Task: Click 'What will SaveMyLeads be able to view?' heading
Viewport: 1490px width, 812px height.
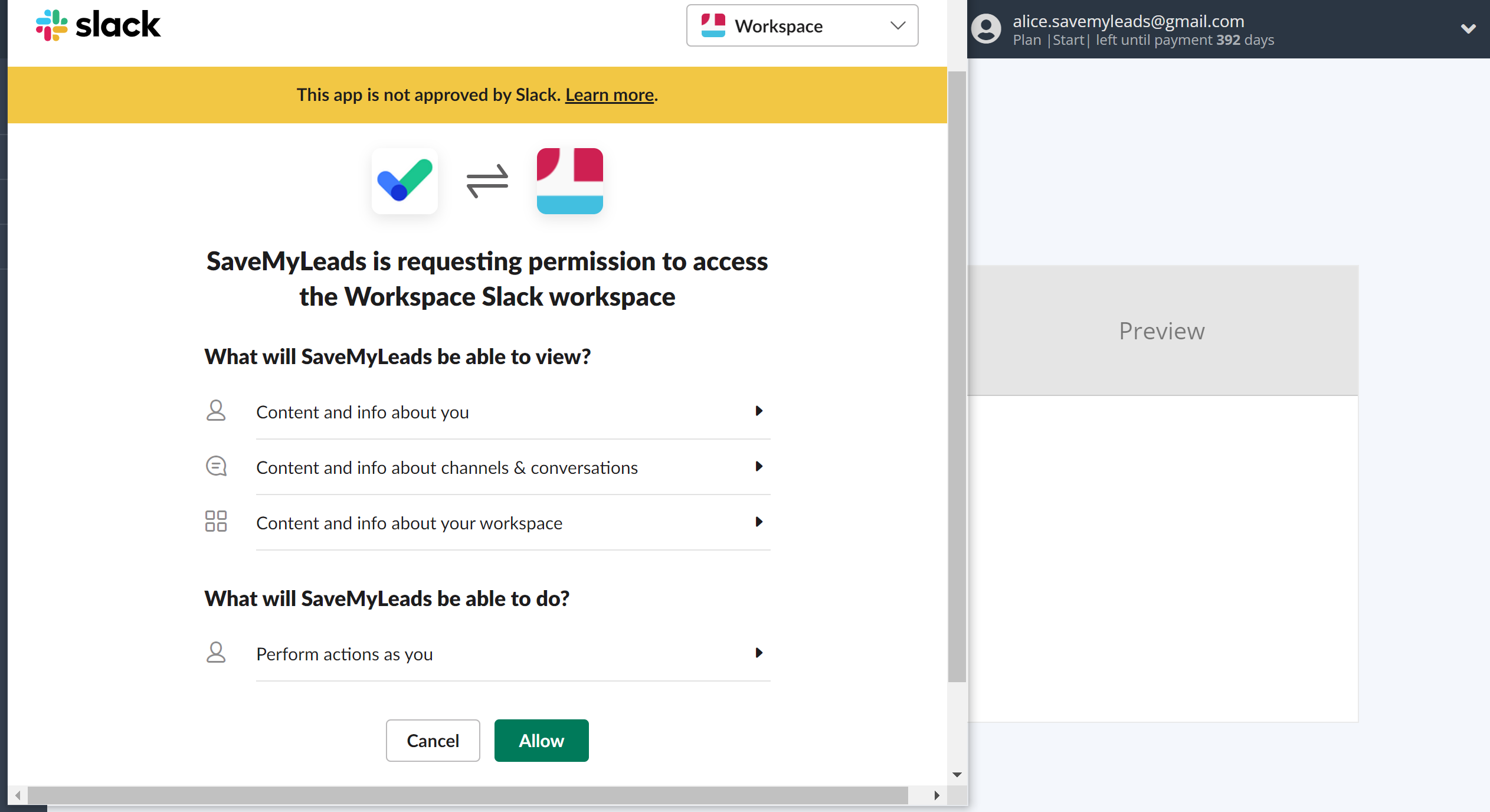Action: (x=398, y=356)
